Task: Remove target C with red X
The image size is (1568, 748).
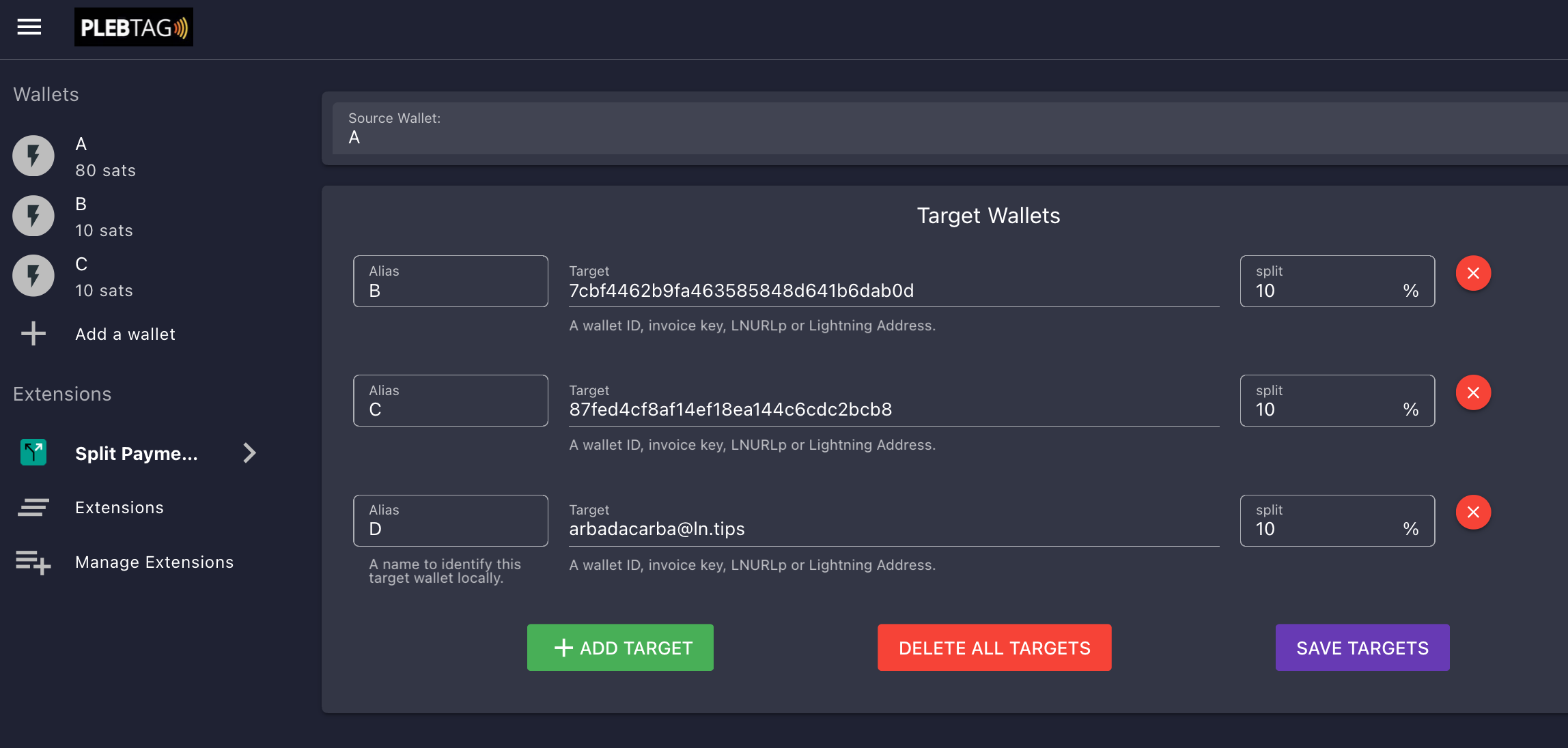Action: point(1473,393)
